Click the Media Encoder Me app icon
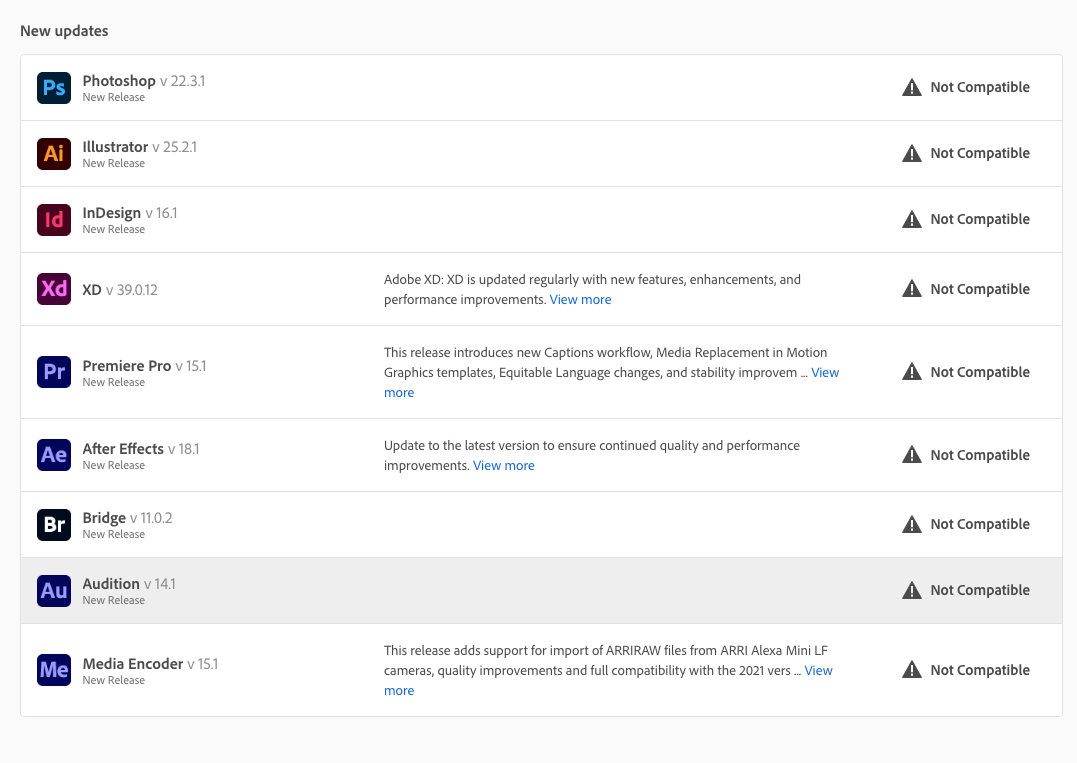1077x763 pixels. pyautogui.click(x=54, y=670)
